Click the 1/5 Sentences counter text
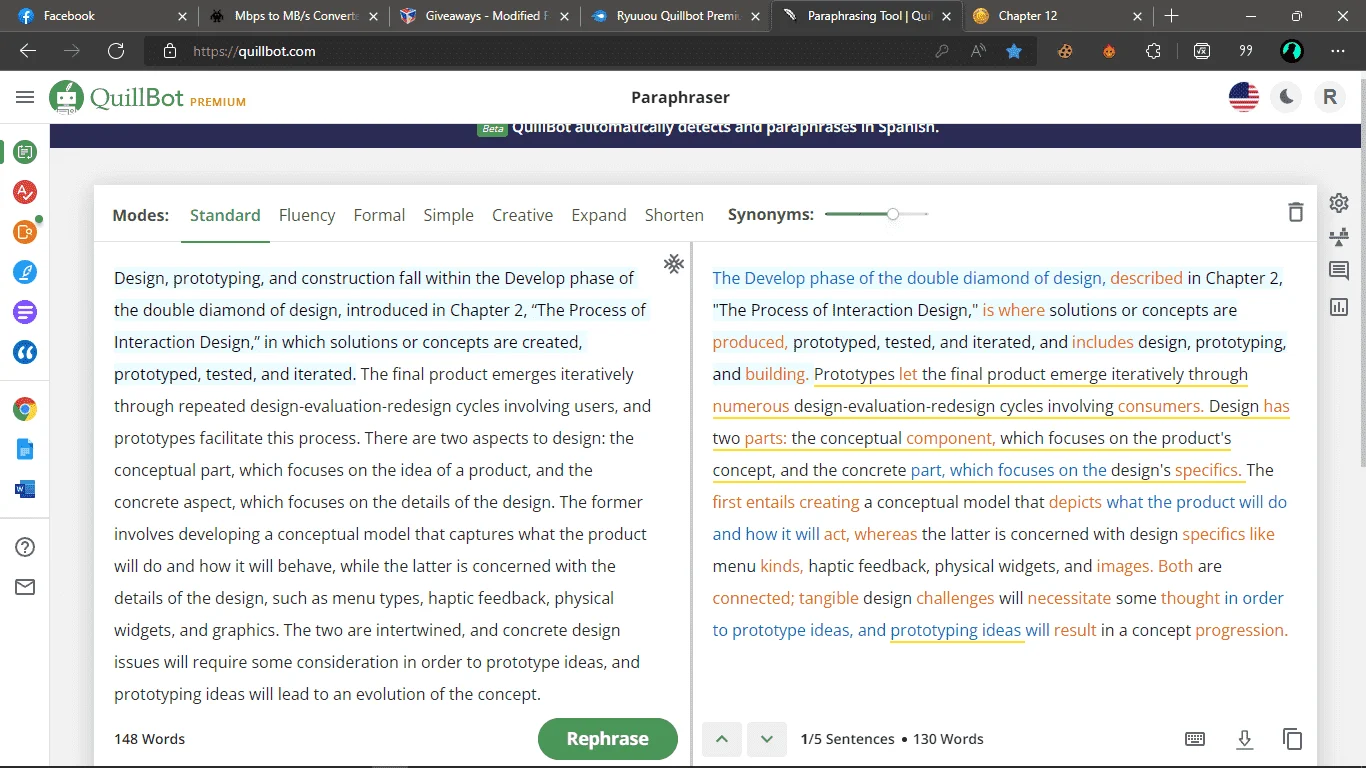Image resolution: width=1366 pixels, height=768 pixels. [x=848, y=739]
